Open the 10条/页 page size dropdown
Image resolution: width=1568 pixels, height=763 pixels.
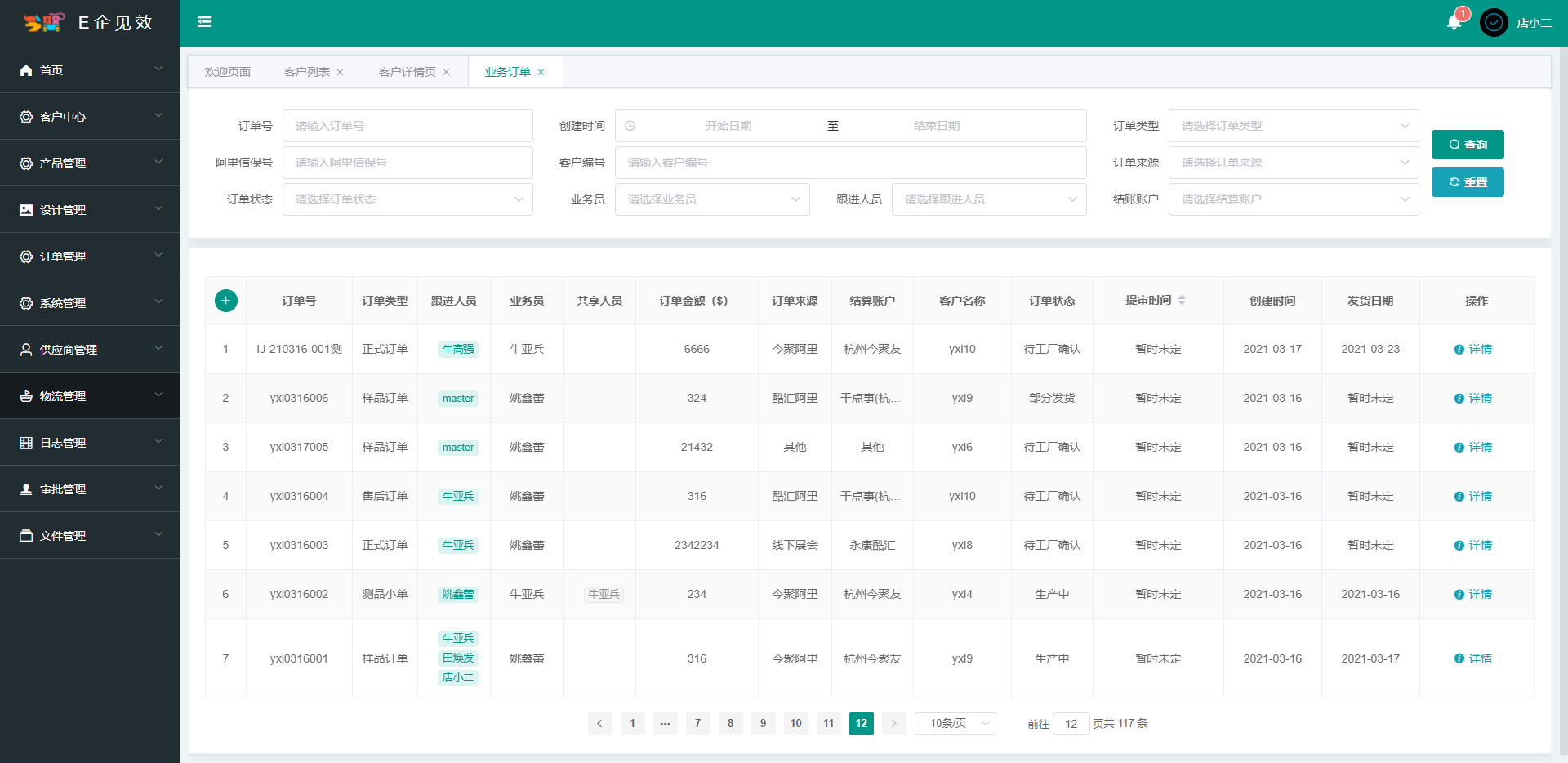(x=955, y=724)
